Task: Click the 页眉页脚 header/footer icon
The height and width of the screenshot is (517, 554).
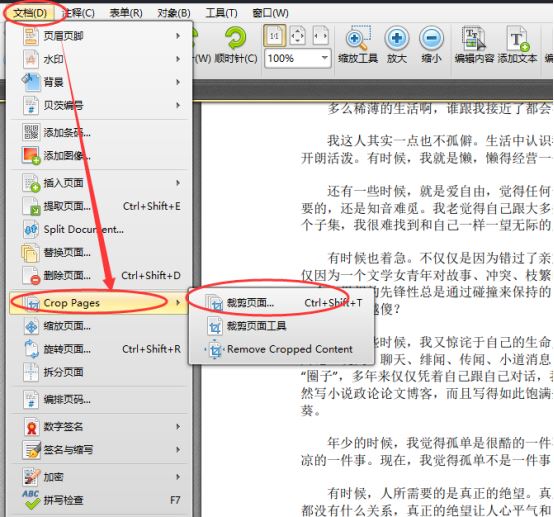Action: (31, 36)
